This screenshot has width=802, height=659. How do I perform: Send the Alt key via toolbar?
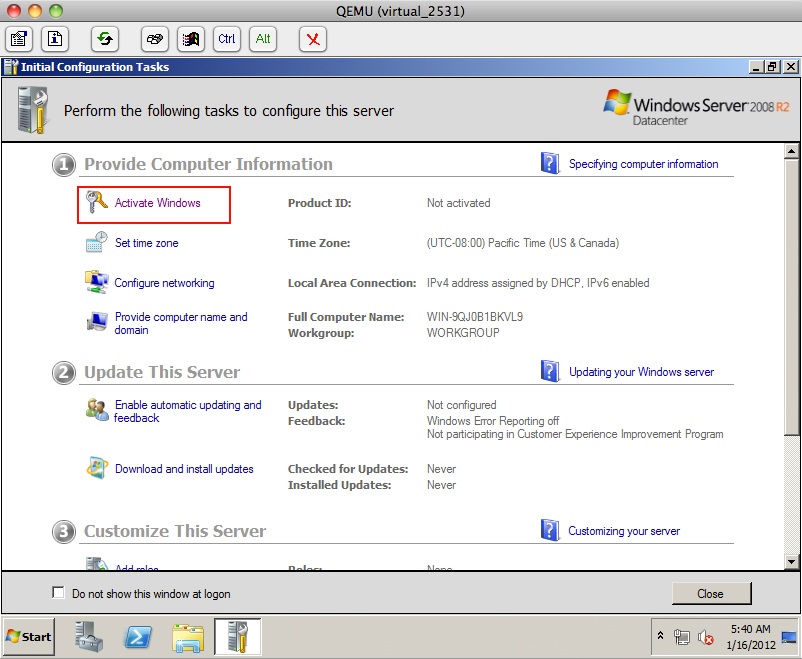pos(263,39)
